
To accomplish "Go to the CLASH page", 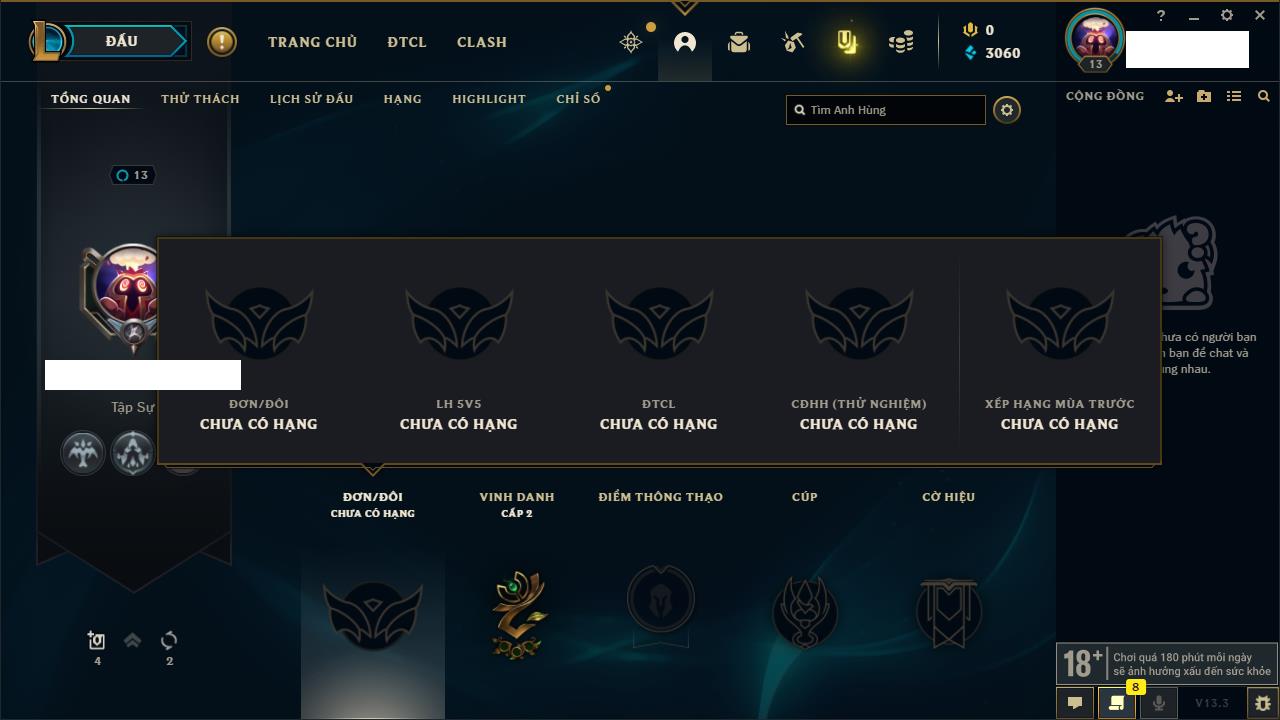I will point(482,42).
